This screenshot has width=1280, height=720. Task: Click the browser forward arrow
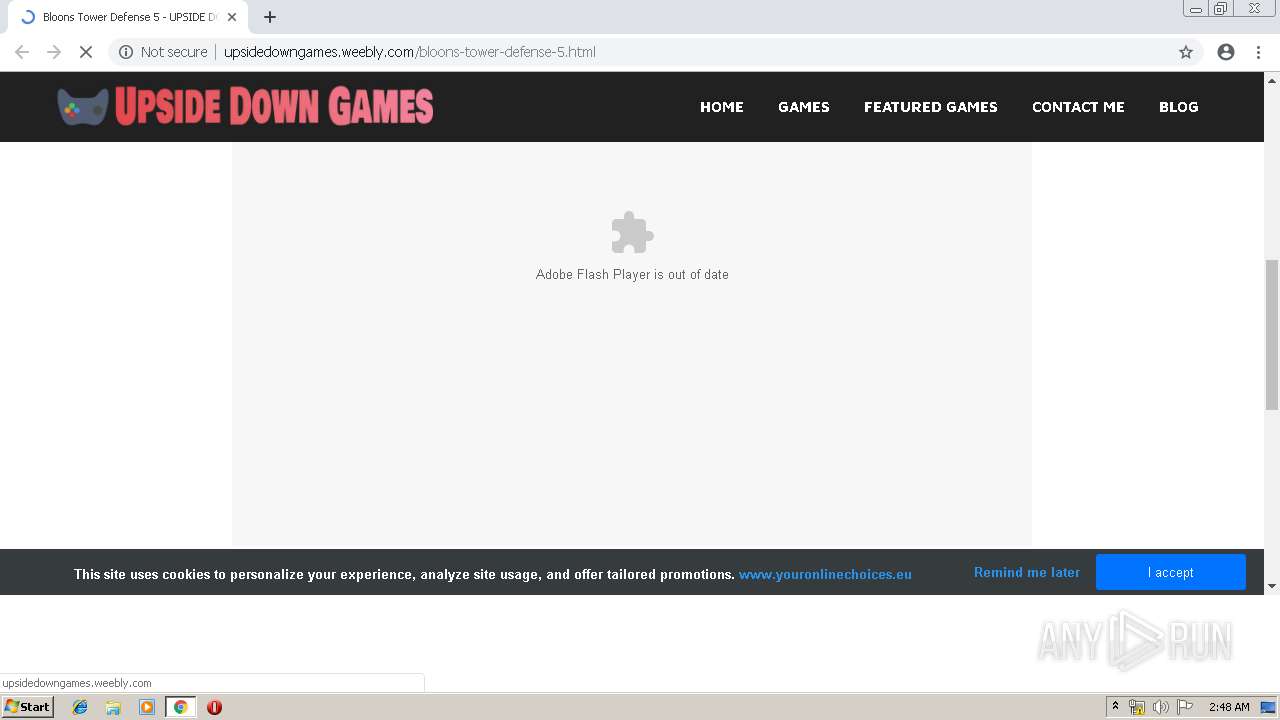[x=54, y=52]
